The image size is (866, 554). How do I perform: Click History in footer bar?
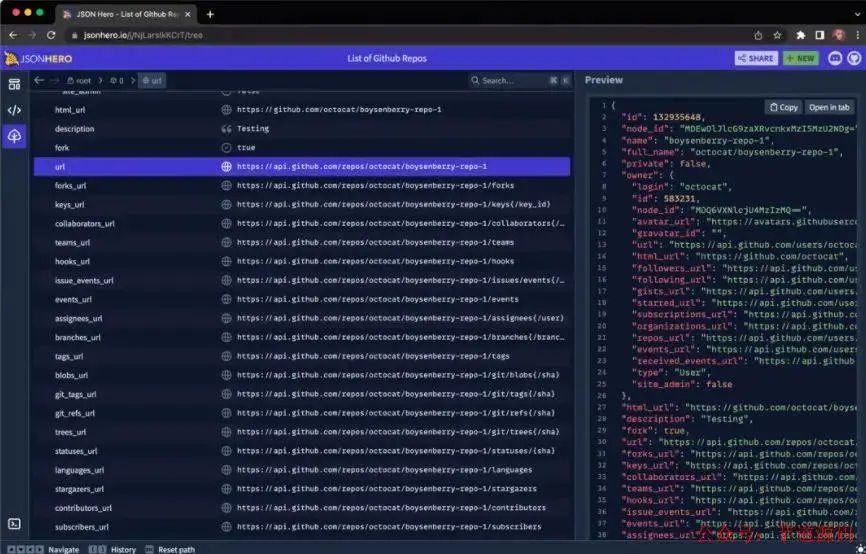(113, 550)
